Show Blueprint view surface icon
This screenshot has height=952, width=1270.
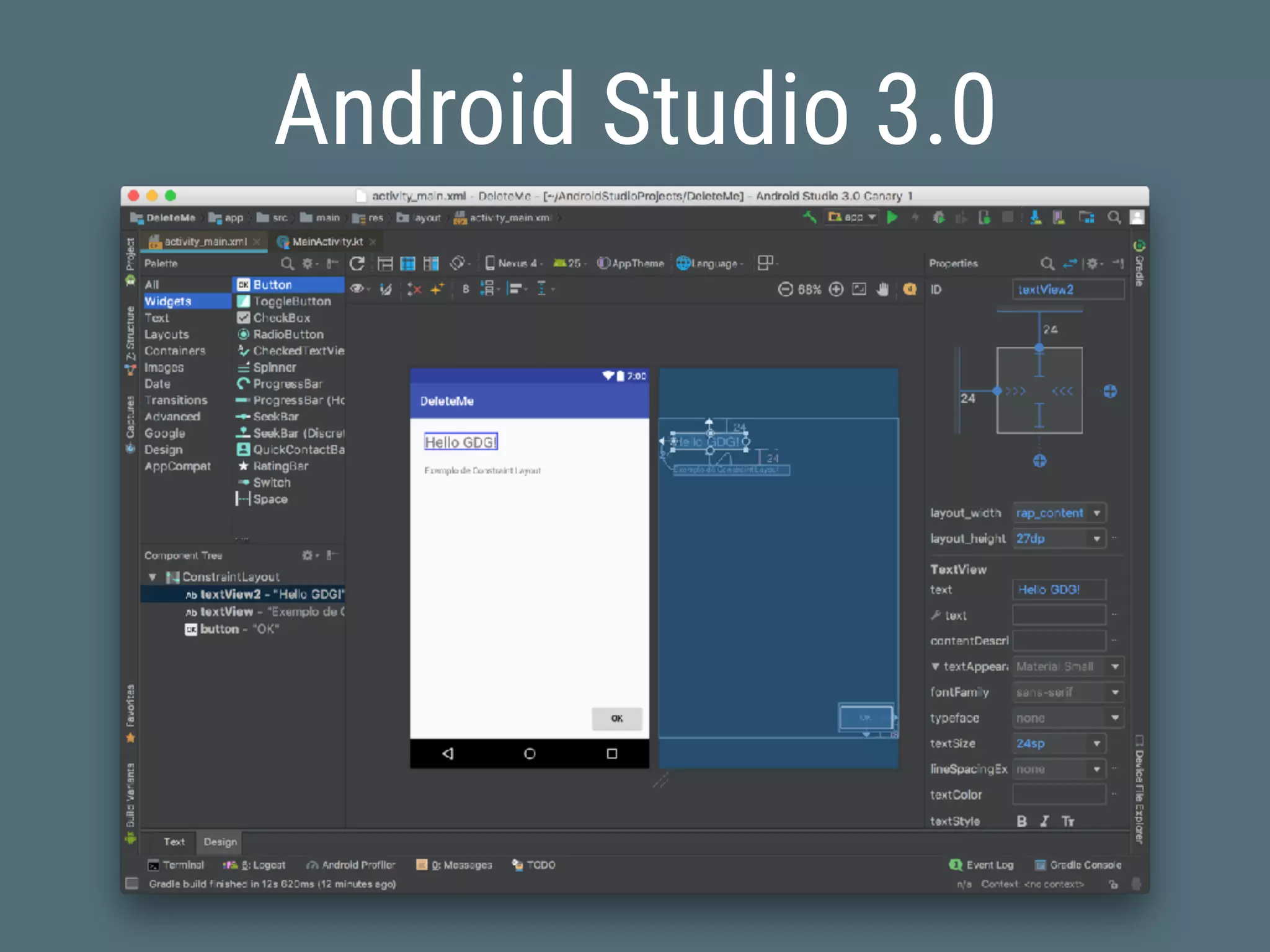click(407, 264)
